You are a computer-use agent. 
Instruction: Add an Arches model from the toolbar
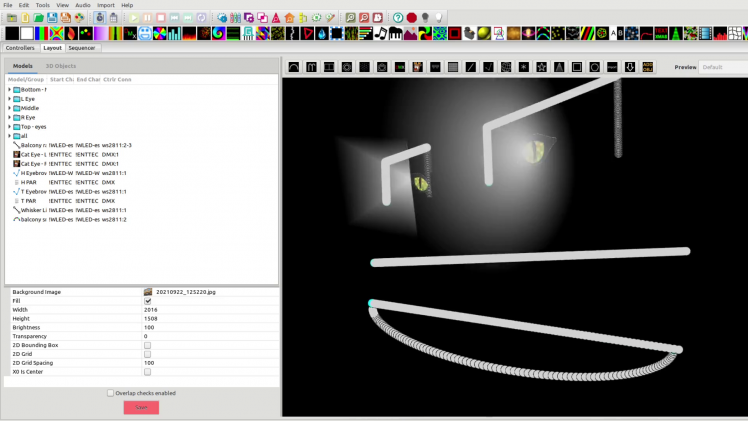coord(294,67)
